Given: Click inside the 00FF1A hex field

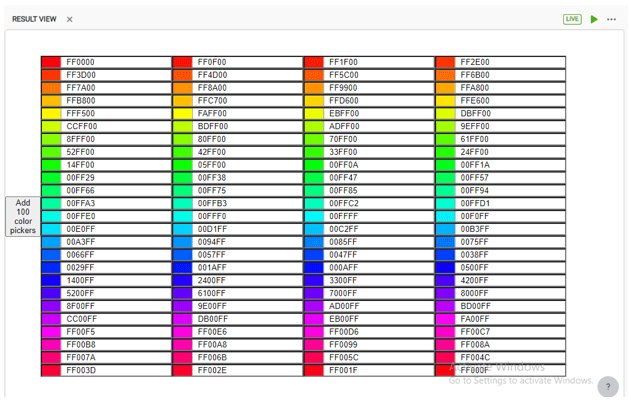Looking at the screenshot, I should pos(511,165).
